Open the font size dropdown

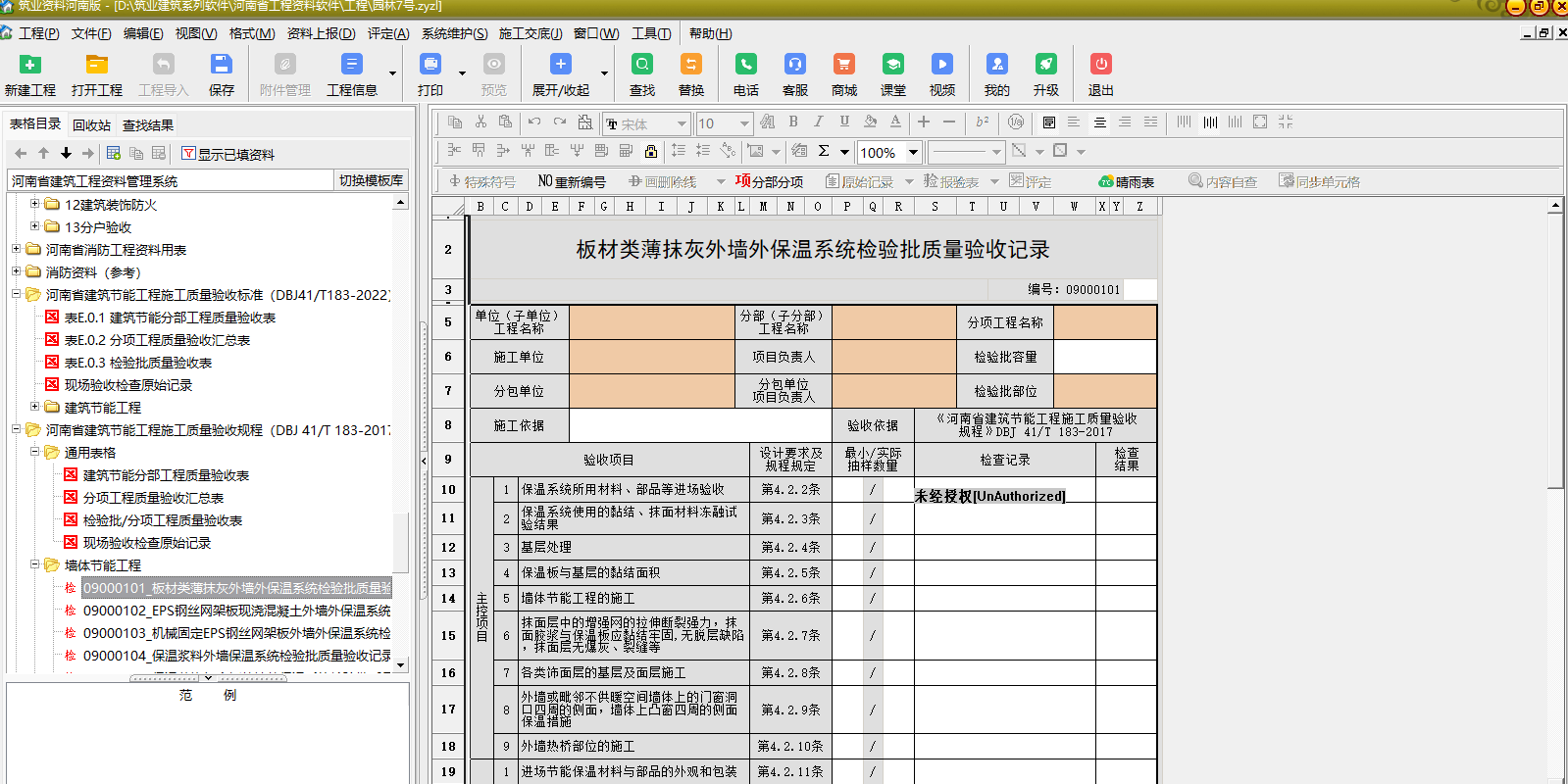pyautogui.click(x=744, y=123)
